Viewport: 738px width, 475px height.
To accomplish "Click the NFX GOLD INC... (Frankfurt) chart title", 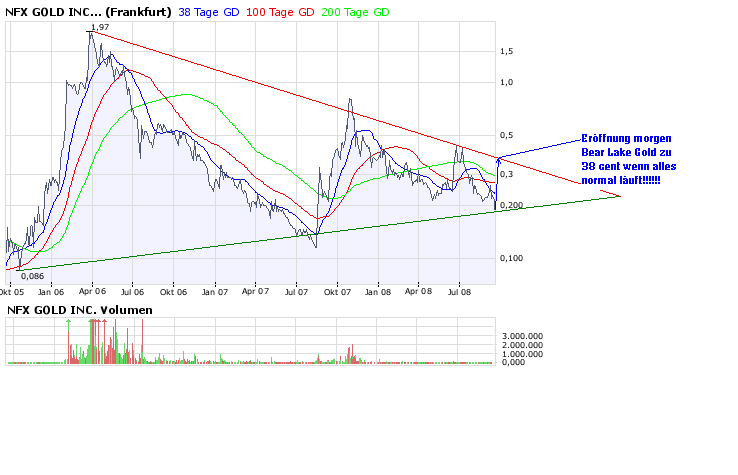I will [88, 11].
